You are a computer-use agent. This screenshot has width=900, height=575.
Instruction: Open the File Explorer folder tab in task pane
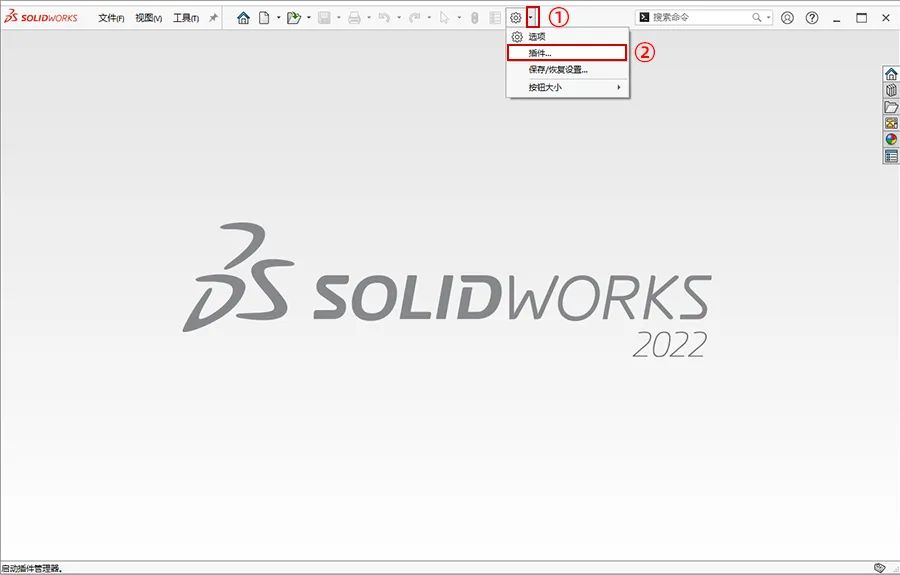[891, 107]
